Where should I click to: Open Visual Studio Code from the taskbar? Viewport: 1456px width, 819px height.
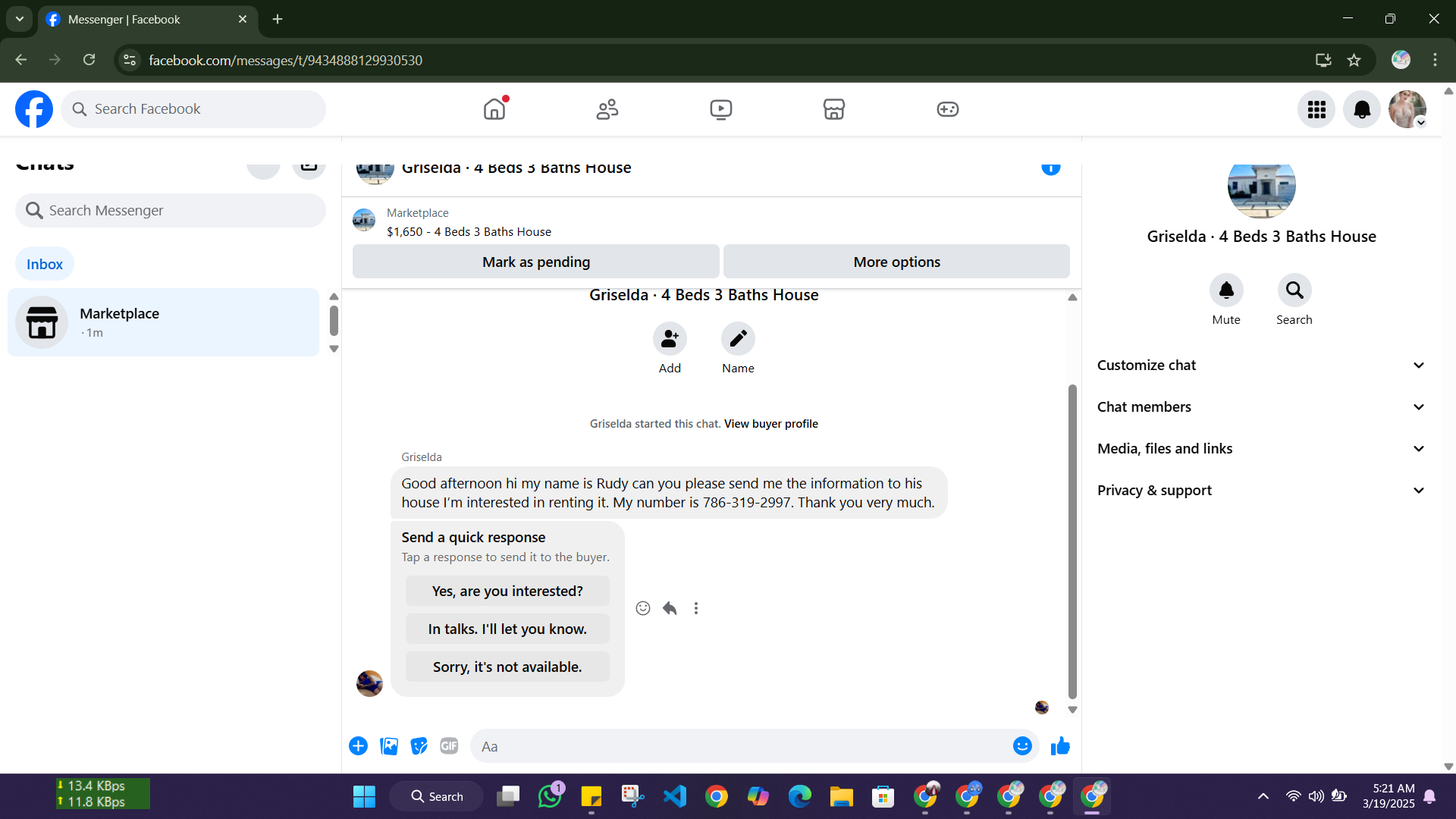coord(675,796)
